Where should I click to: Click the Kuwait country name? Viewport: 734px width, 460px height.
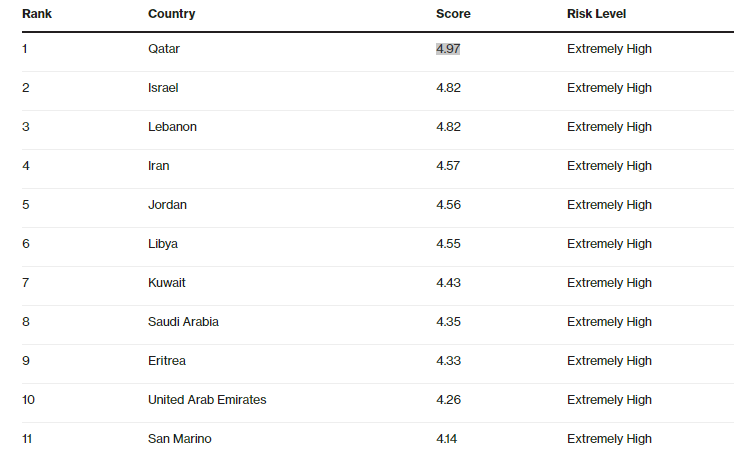click(167, 283)
